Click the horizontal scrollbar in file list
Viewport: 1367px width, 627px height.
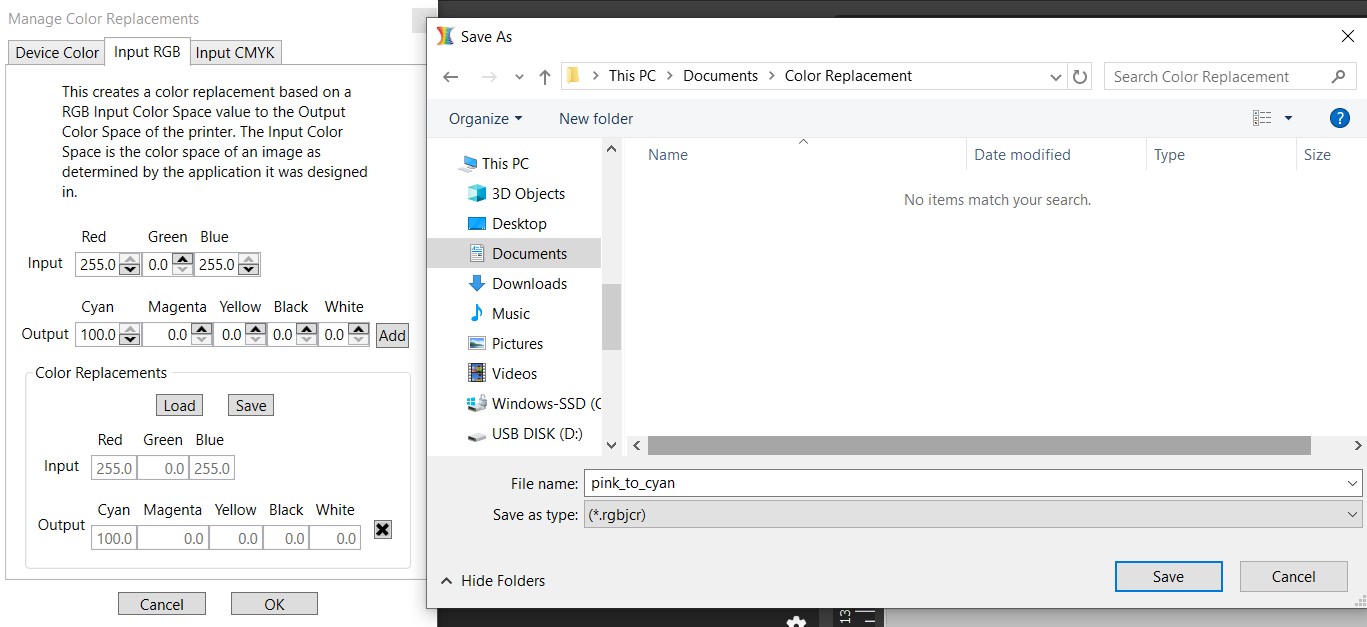tap(978, 445)
